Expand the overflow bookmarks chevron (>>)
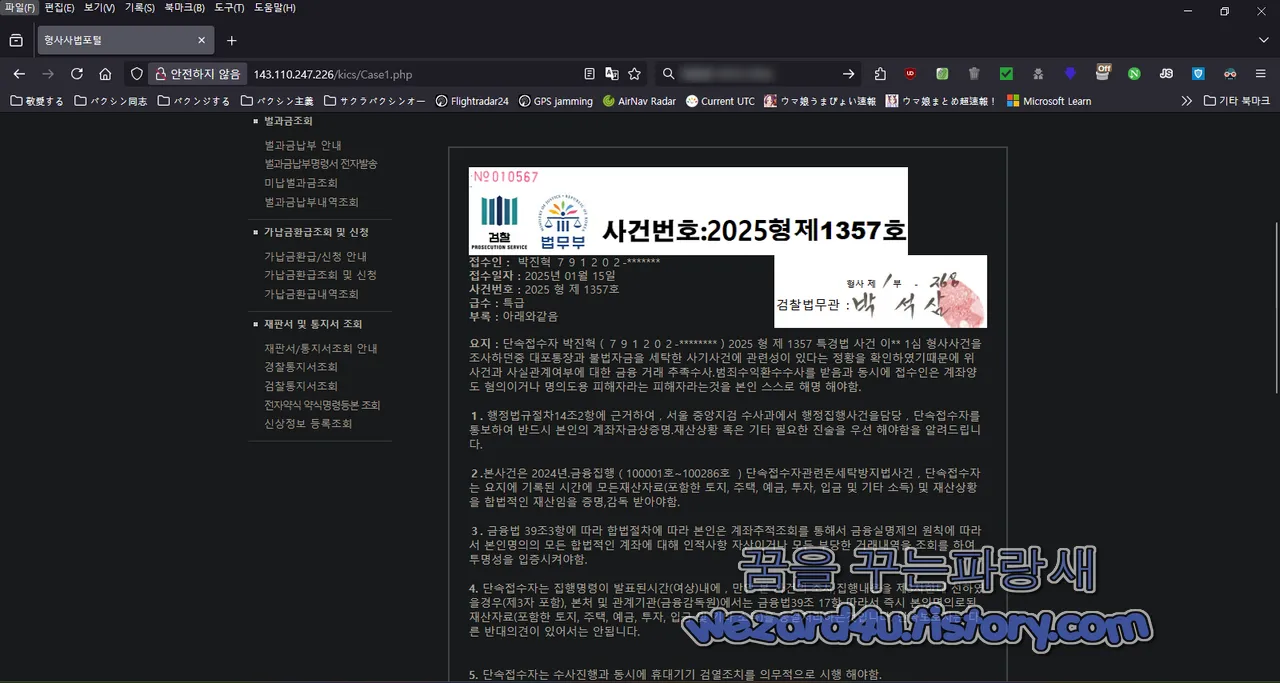Image resolution: width=1280 pixels, height=683 pixels. tap(1186, 100)
